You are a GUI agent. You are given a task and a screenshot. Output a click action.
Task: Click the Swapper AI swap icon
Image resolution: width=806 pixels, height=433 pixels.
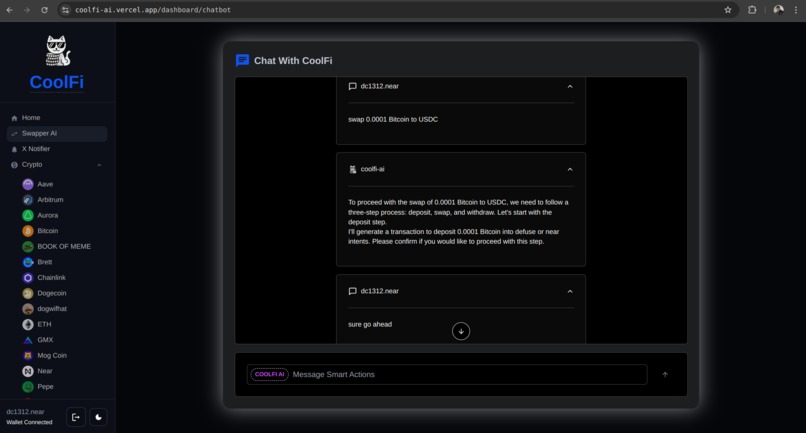14,134
